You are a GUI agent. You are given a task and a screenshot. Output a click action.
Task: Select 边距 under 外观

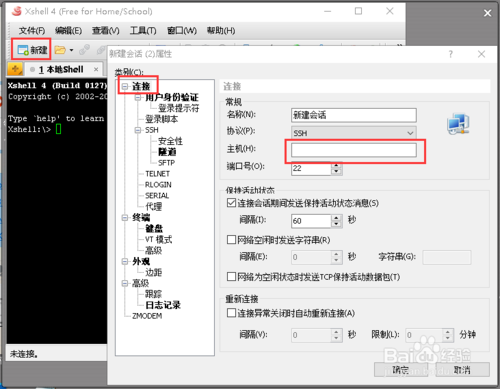click(x=153, y=272)
